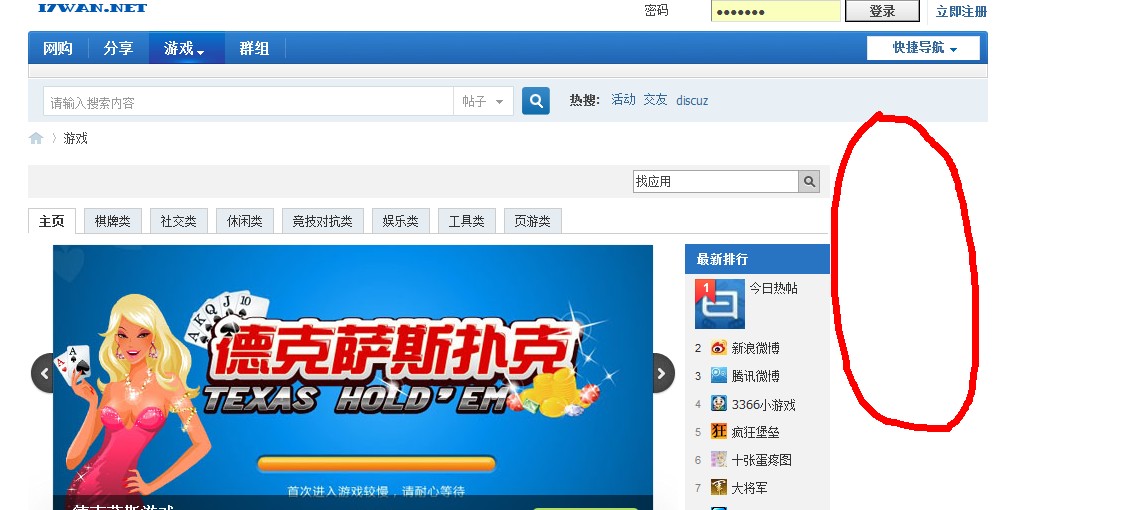Switch to the 棋牌类 tab
This screenshot has width=1139, height=510.
point(113,222)
